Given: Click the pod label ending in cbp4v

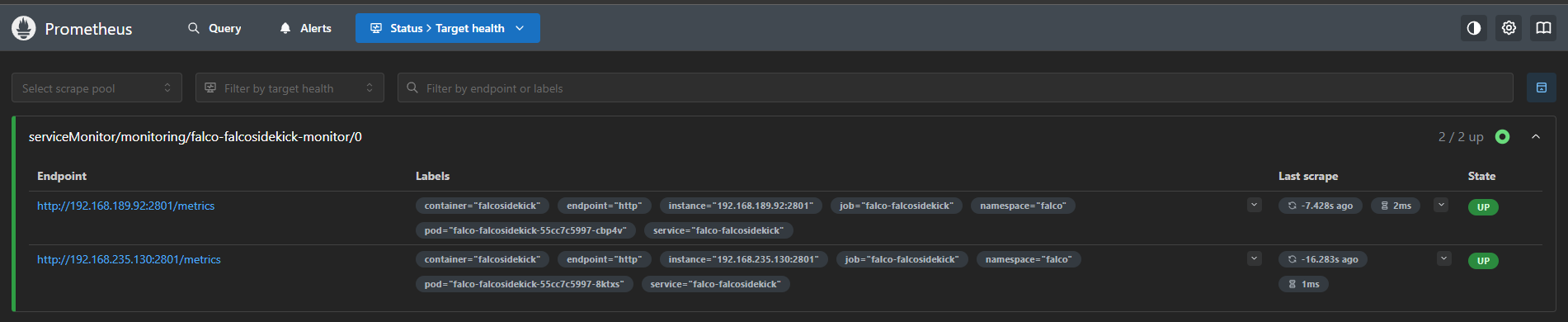Looking at the screenshot, I should click(x=525, y=230).
